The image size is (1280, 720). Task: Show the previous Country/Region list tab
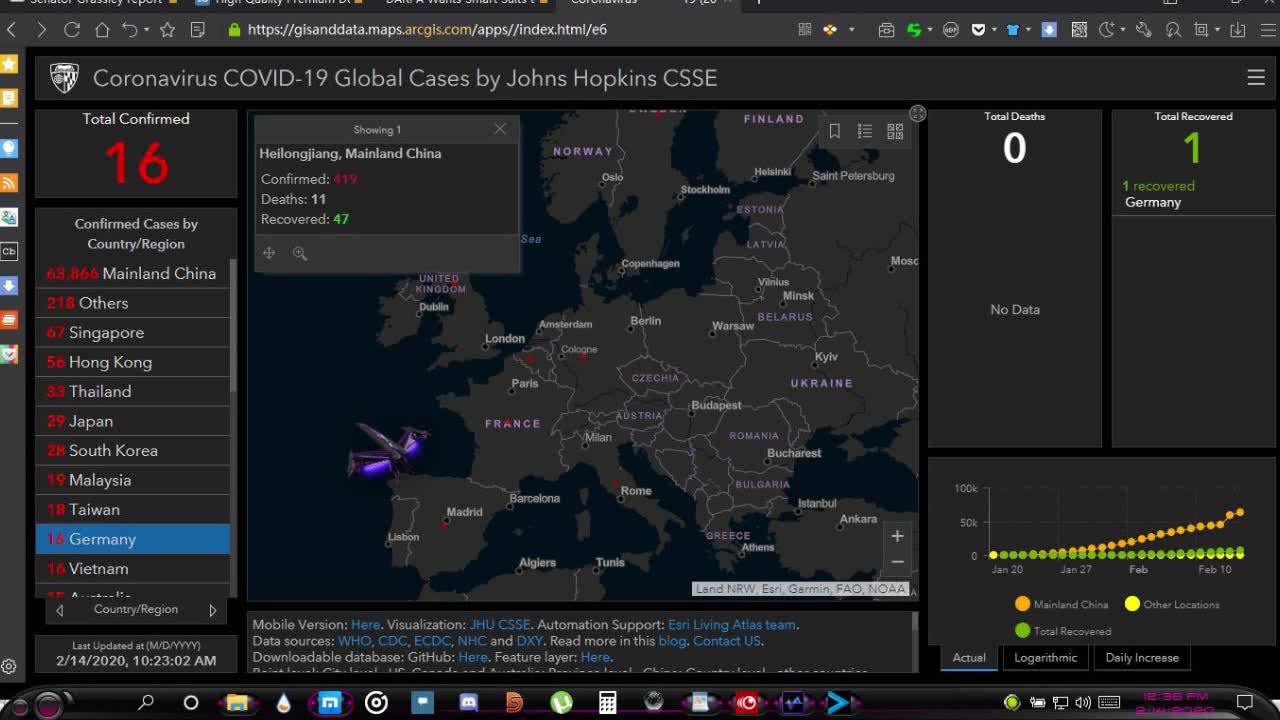tap(59, 610)
